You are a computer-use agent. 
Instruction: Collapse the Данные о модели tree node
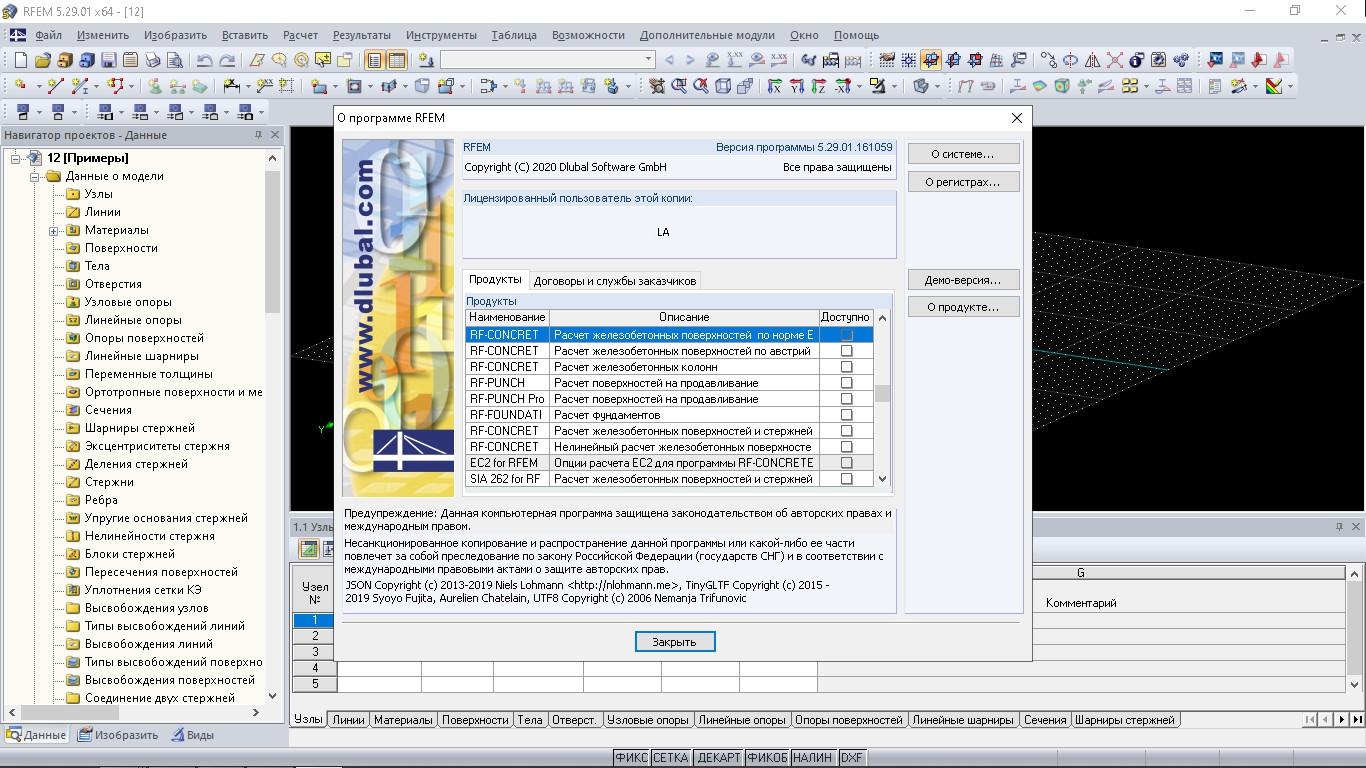(x=34, y=177)
